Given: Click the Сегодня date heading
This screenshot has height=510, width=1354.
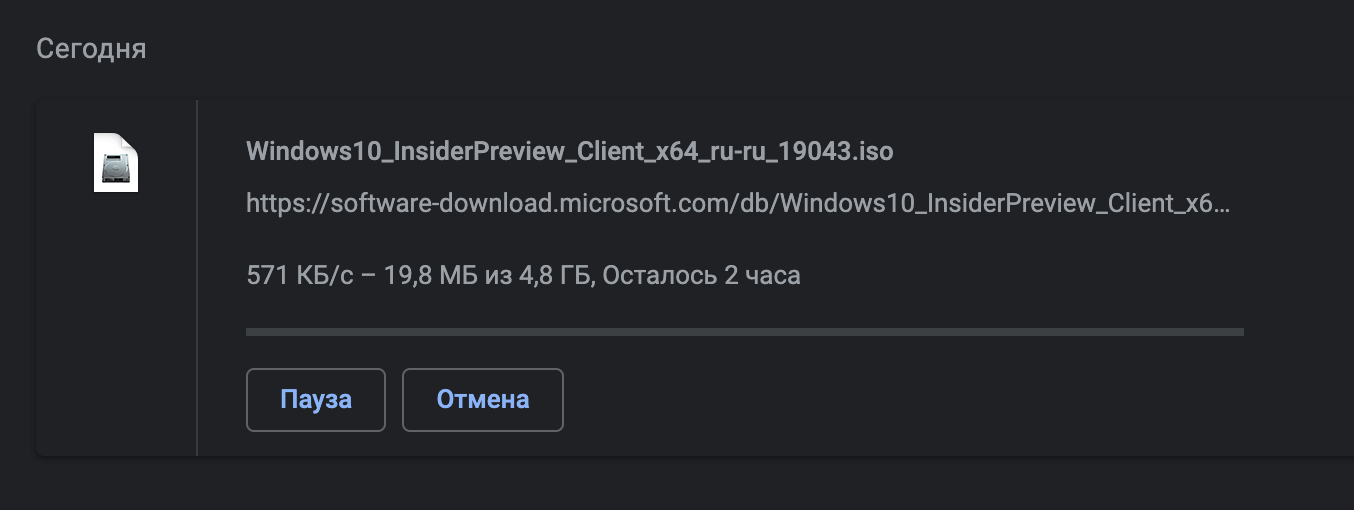Looking at the screenshot, I should pyautogui.click(x=91, y=49).
